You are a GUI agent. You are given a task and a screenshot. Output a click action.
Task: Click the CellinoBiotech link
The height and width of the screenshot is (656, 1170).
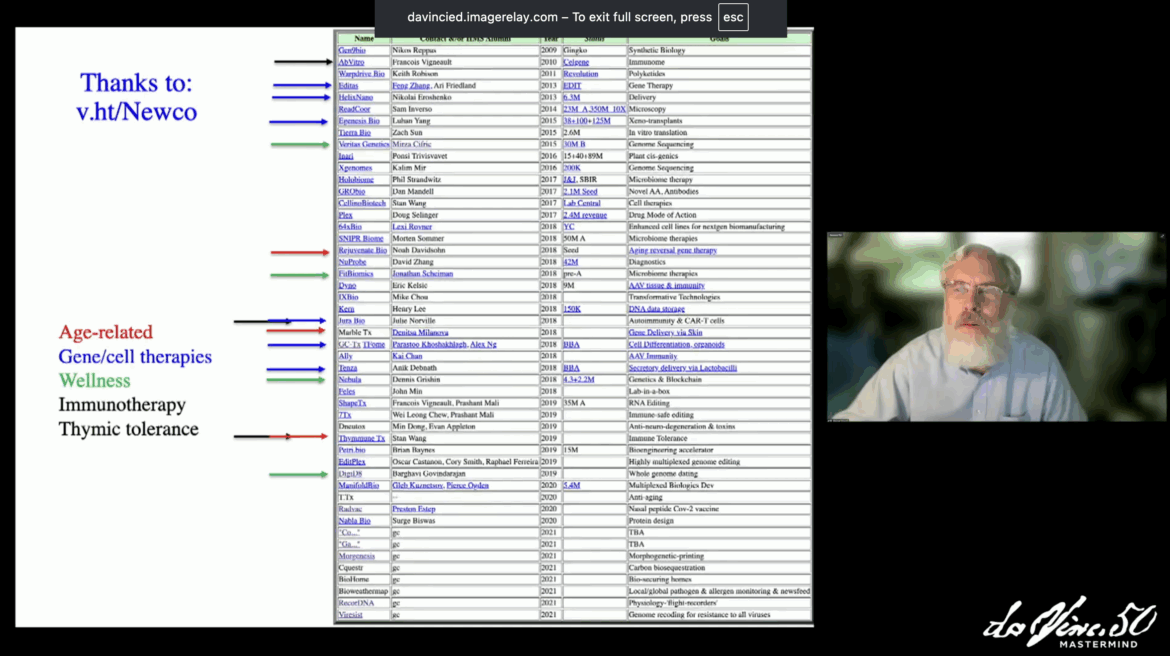[362, 203]
